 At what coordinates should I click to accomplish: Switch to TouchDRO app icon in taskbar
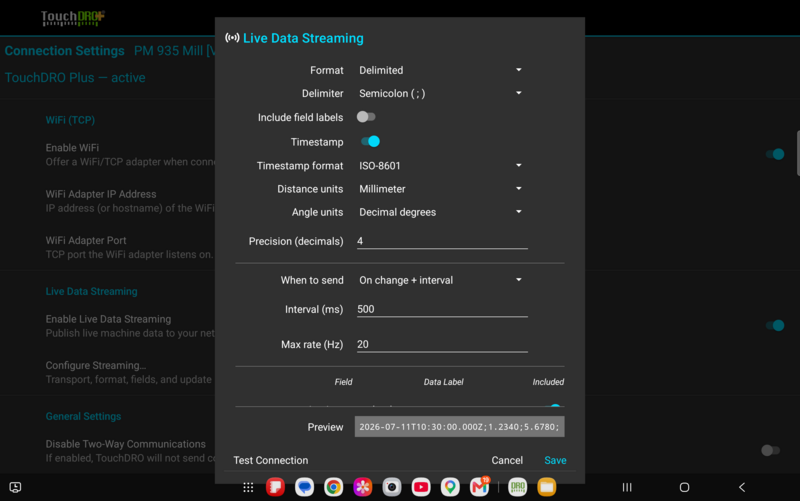point(517,487)
